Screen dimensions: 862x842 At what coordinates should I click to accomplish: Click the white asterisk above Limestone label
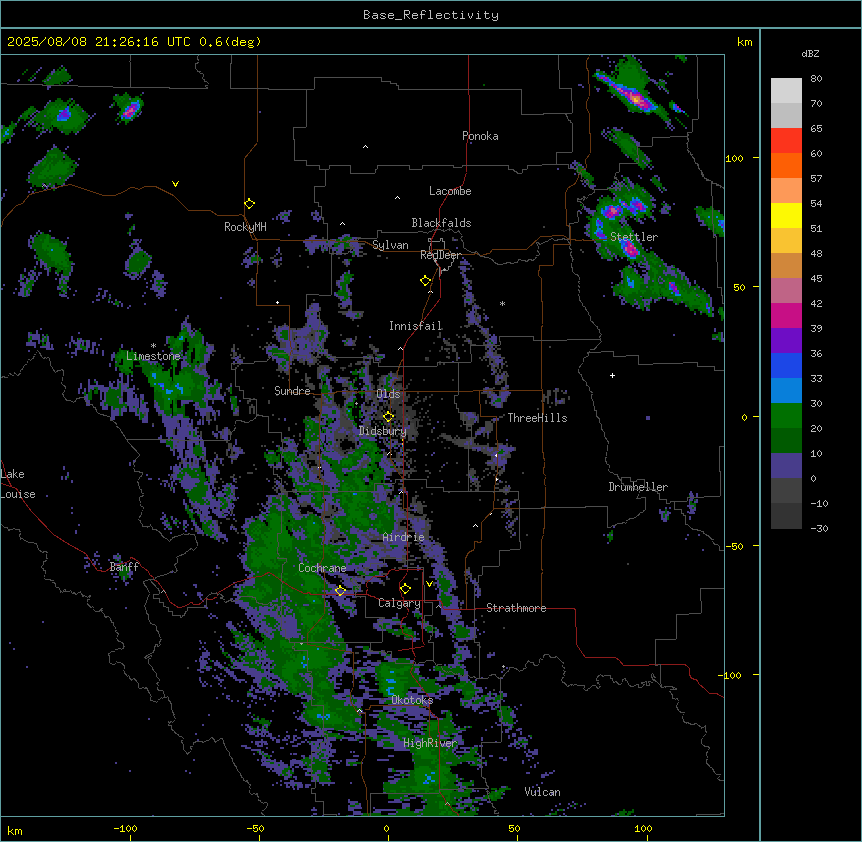pos(153,346)
